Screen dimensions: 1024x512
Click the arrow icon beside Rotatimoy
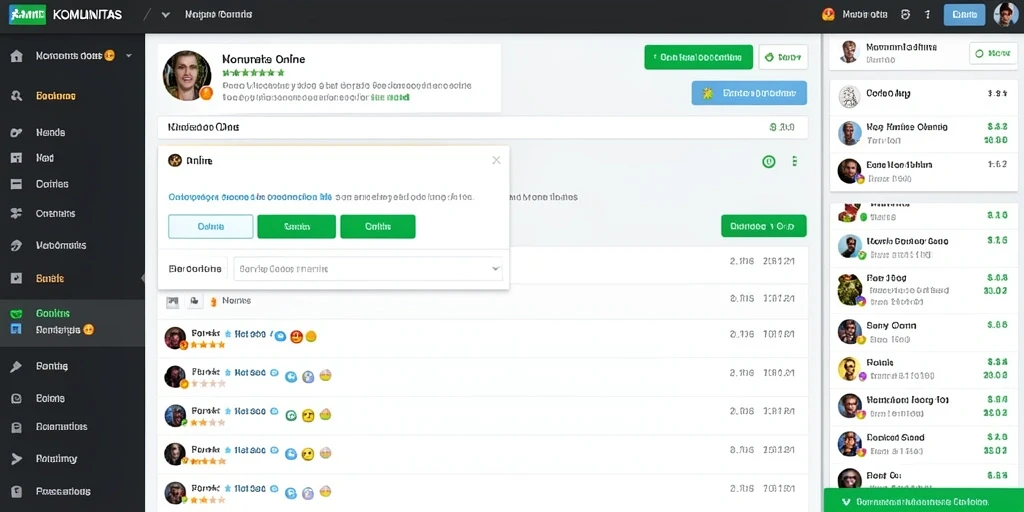click(x=17, y=459)
